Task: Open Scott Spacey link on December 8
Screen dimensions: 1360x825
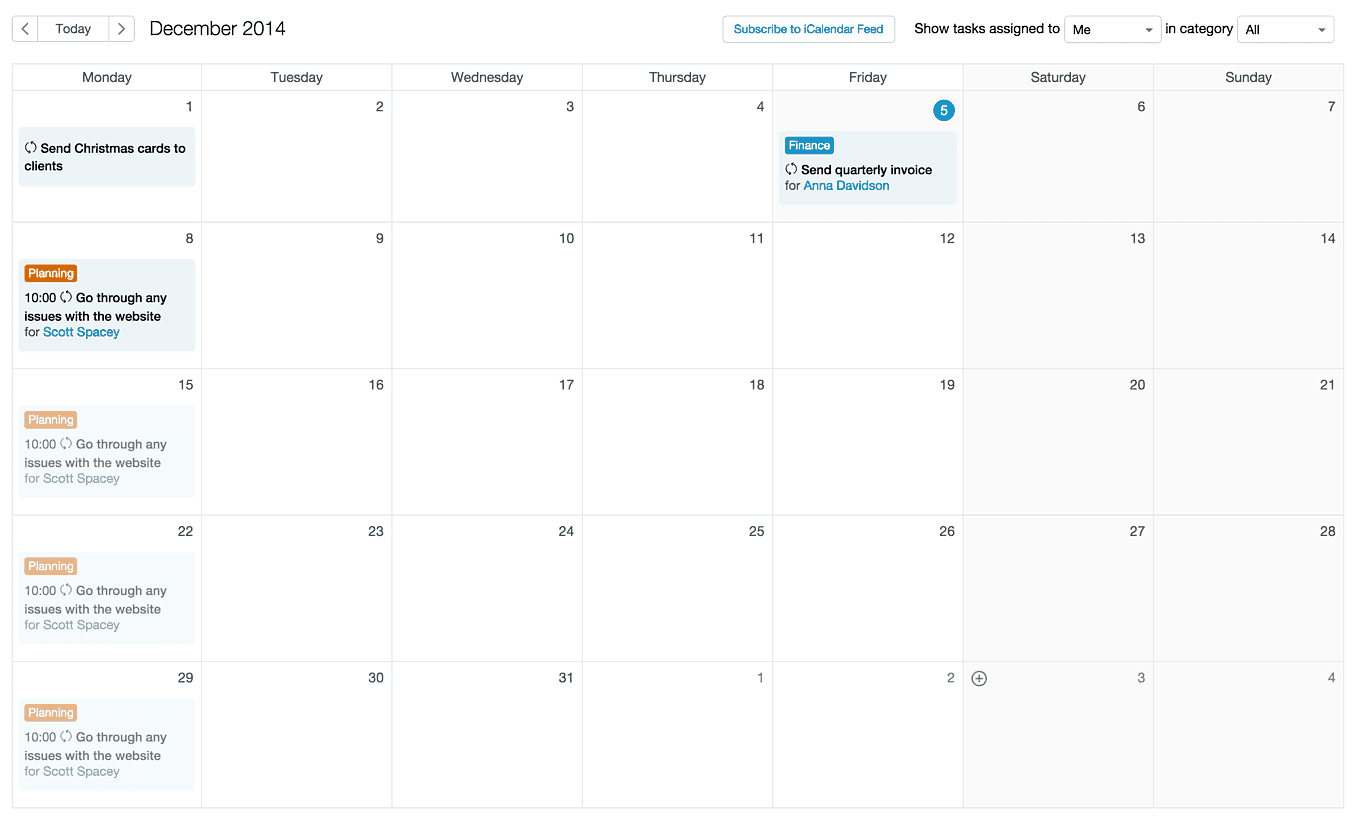Action: click(81, 332)
